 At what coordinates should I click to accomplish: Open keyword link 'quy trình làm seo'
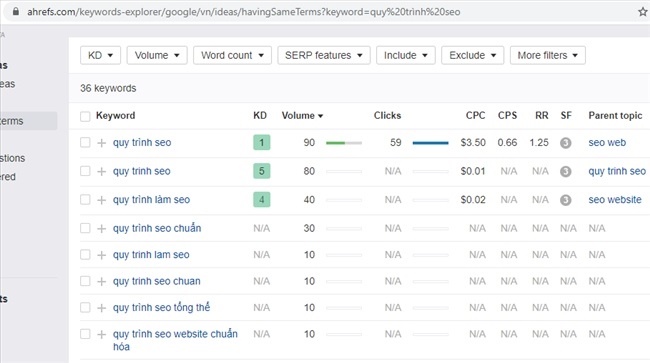(151, 200)
